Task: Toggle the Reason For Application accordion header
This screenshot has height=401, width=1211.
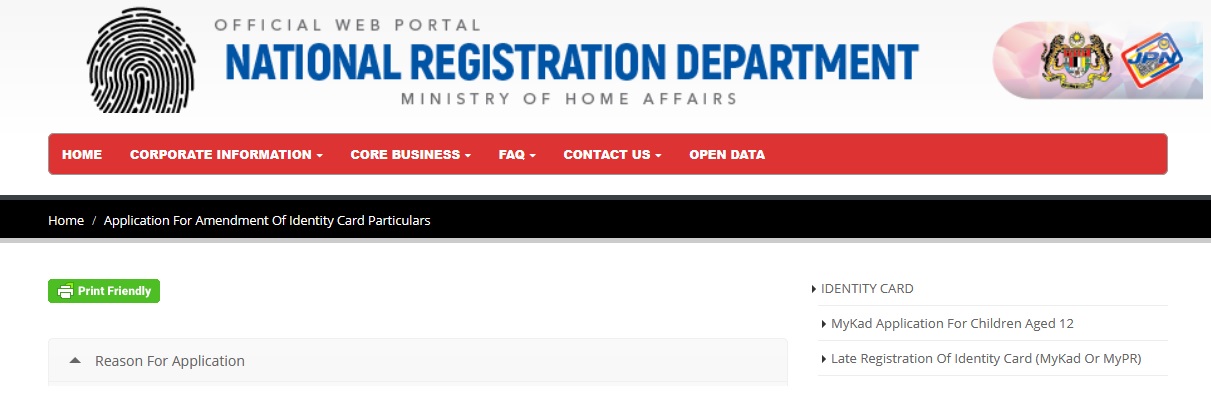Action: (x=170, y=361)
